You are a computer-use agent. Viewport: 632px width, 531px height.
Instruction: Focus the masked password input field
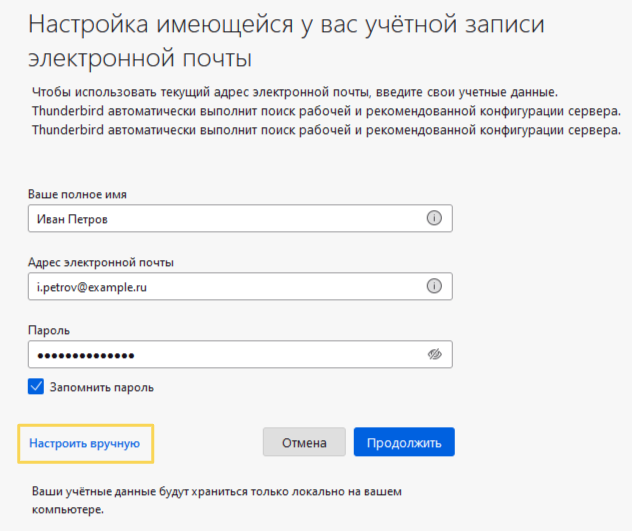pyautogui.click(x=220, y=354)
